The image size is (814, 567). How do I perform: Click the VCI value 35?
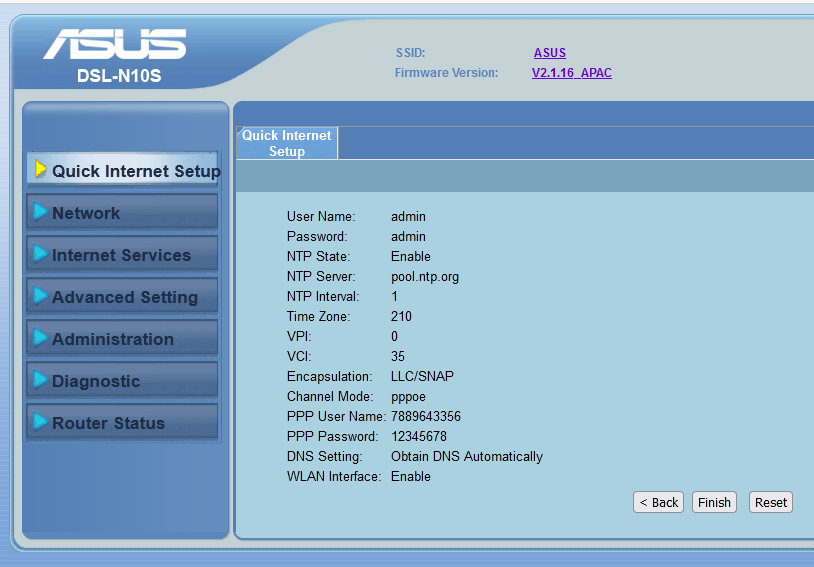(398, 356)
